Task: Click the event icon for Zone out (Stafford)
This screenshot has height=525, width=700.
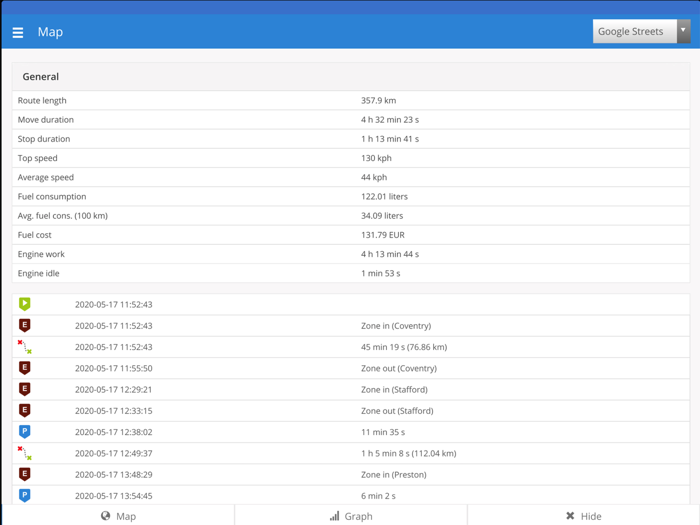Action: 25,410
